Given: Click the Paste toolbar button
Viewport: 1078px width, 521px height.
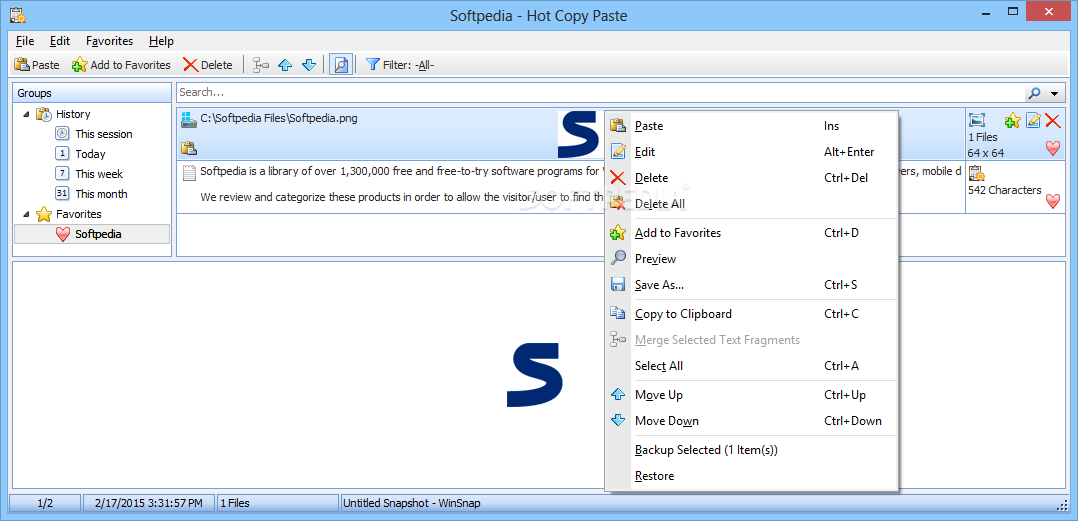Looking at the screenshot, I should pos(37,65).
